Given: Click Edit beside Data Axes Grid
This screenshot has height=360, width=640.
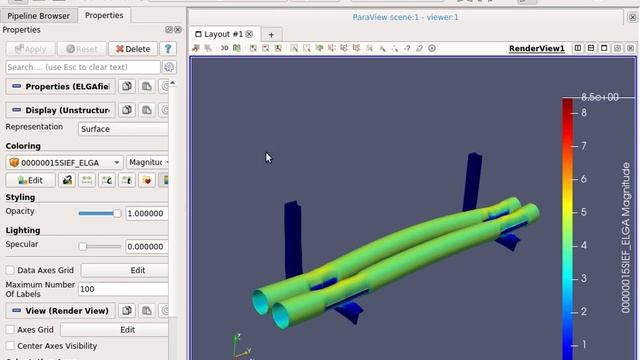Looking at the screenshot, I should tap(124, 270).
